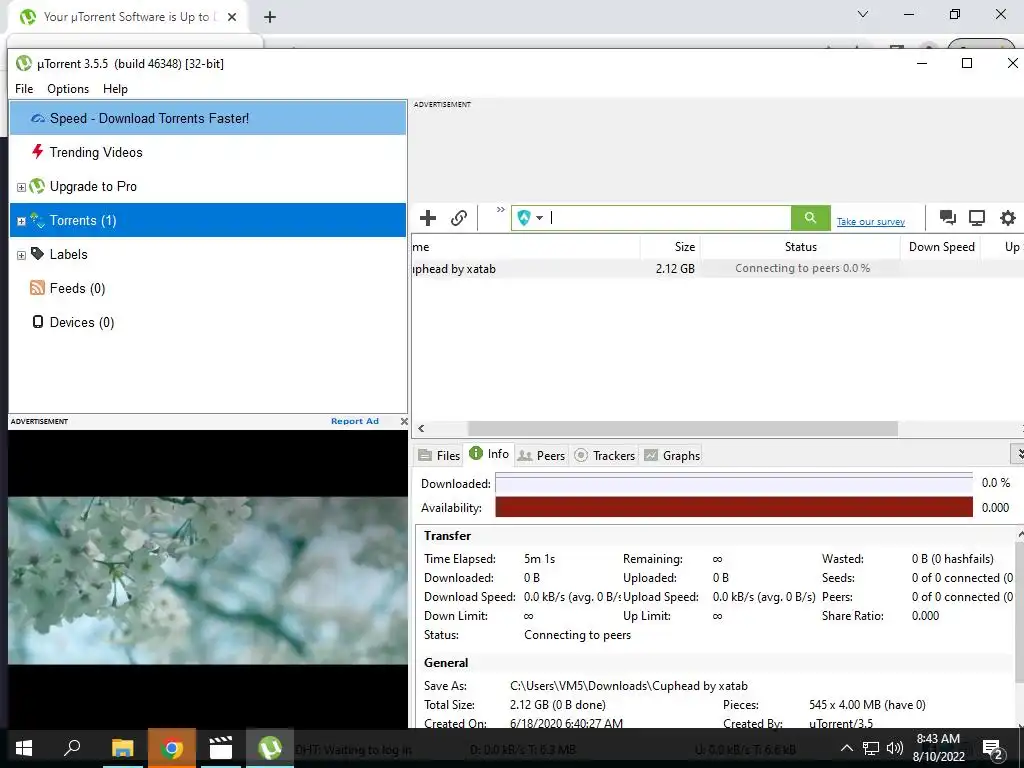Screen dimensions: 1024x768
Task: Expand the Labels tree node
Action: (21, 255)
